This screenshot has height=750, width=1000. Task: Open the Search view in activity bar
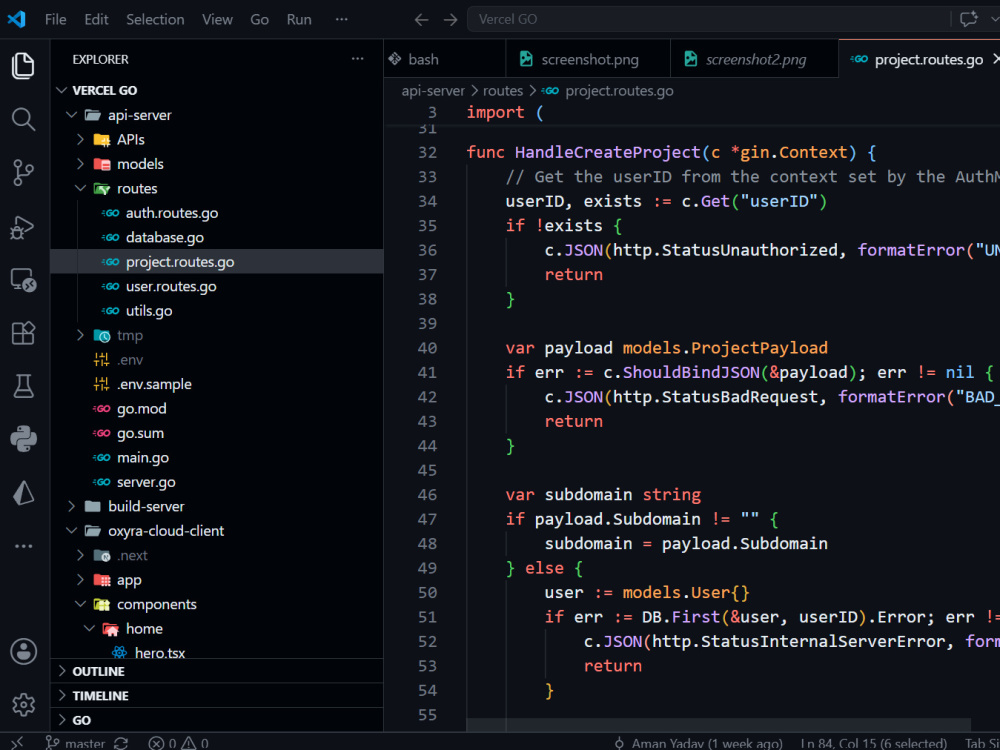click(x=24, y=119)
